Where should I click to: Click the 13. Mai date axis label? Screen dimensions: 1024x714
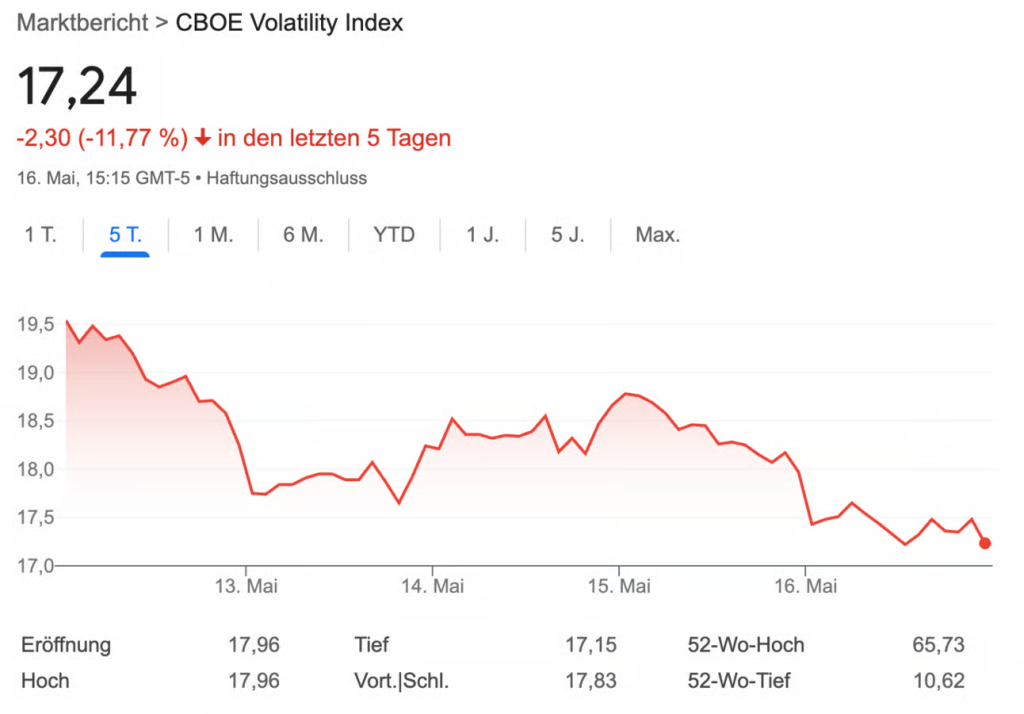pos(246,584)
